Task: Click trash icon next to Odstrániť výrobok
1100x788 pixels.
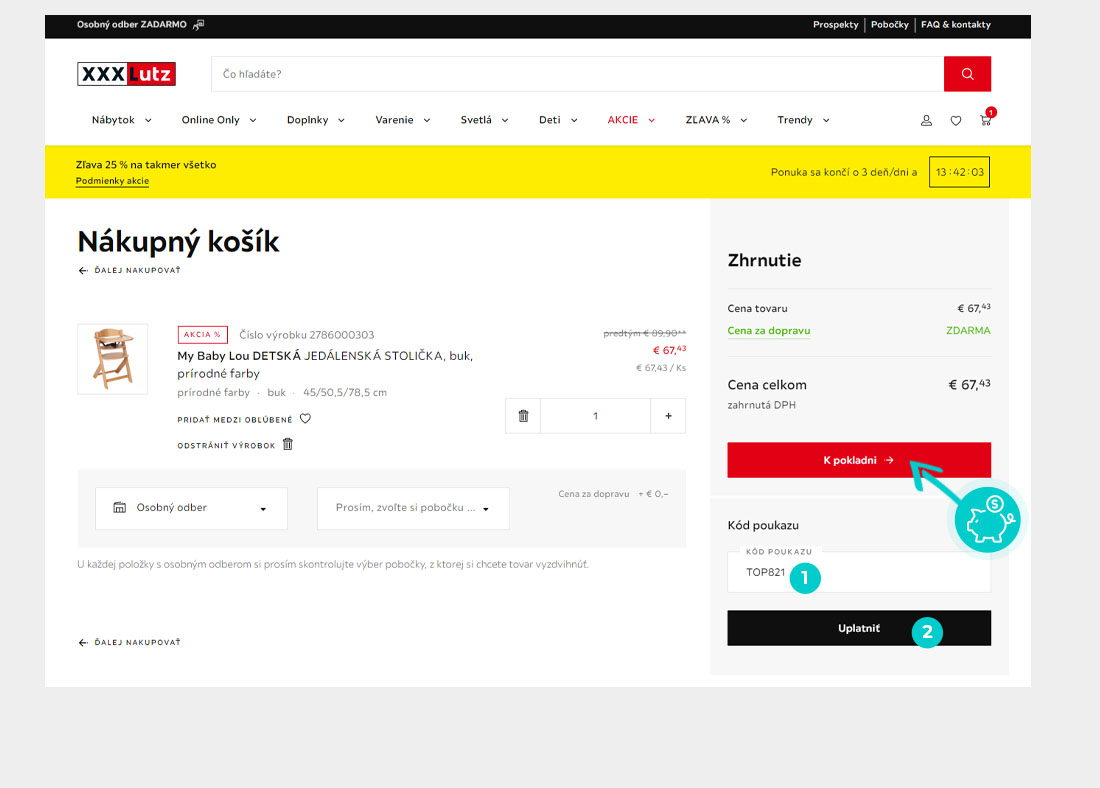Action: [x=288, y=444]
